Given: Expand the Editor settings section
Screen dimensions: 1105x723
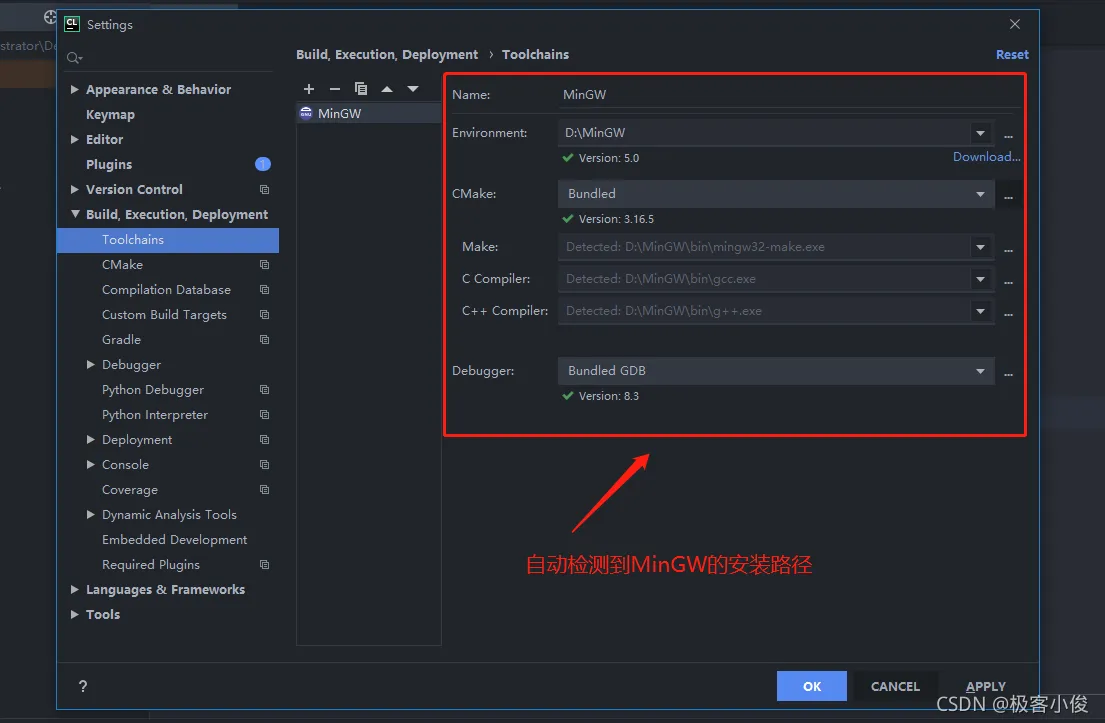Looking at the screenshot, I should click(x=75, y=140).
